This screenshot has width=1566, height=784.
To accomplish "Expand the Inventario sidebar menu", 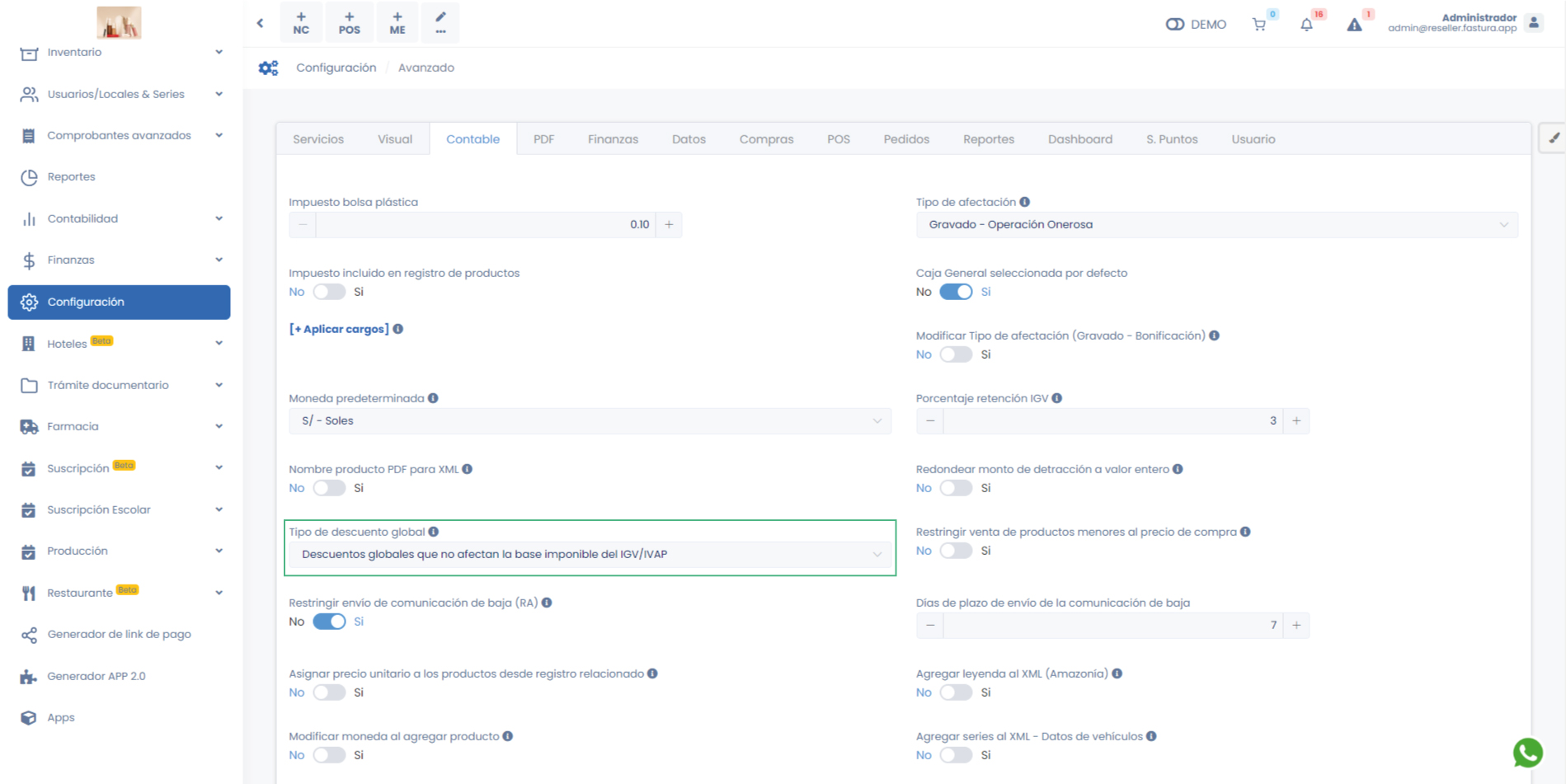I will (x=120, y=52).
